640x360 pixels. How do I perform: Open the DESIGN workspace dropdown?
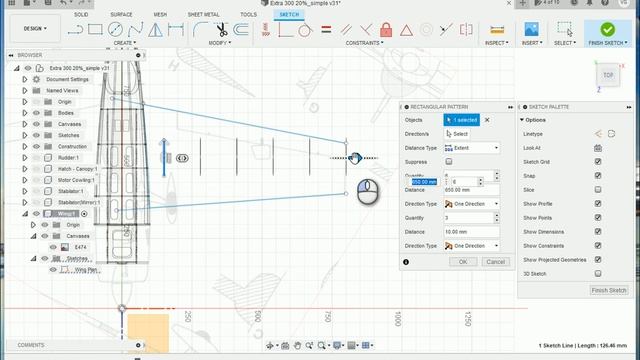click(x=35, y=29)
